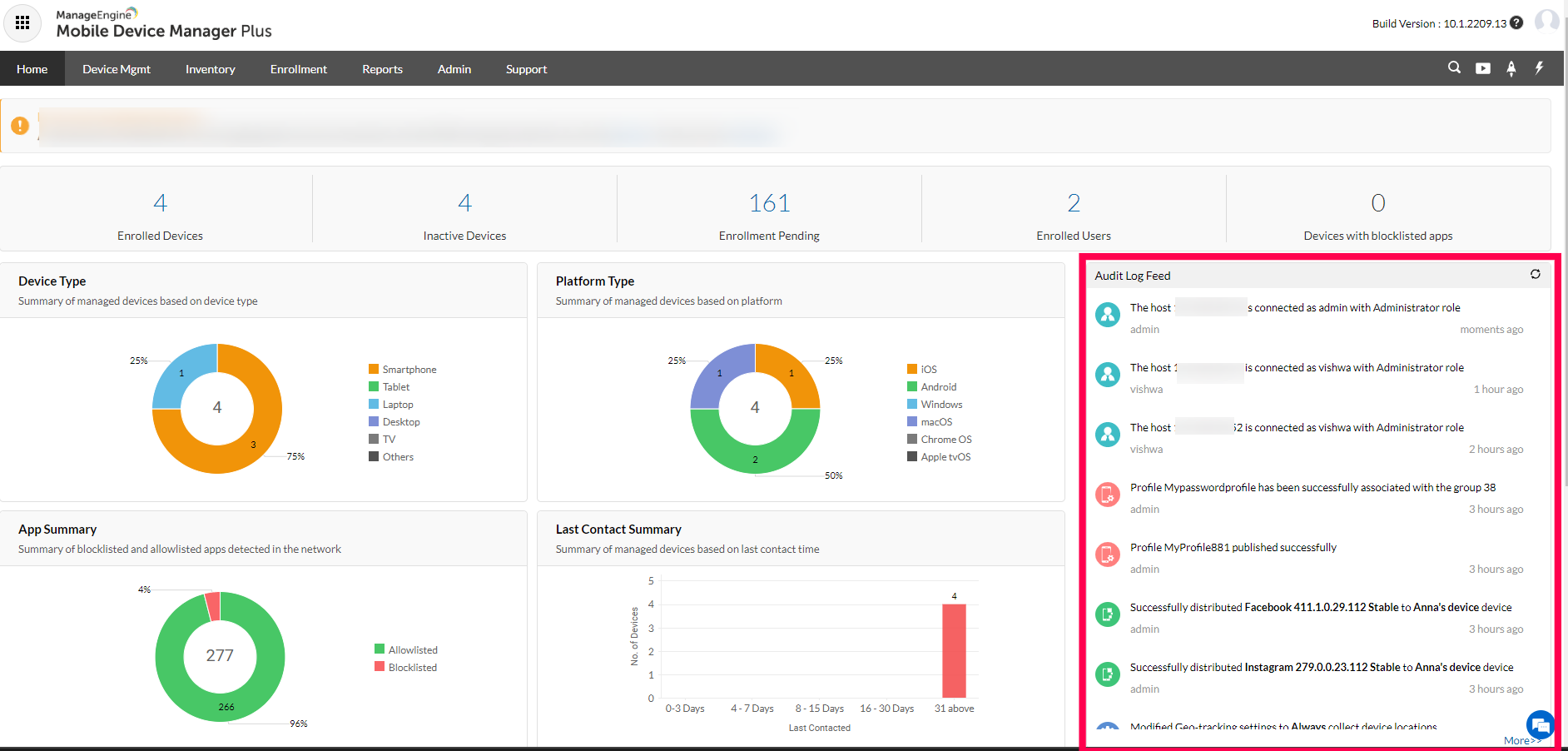
Task: Click the 31 above bar in Last Contact chart
Action: pos(953,651)
